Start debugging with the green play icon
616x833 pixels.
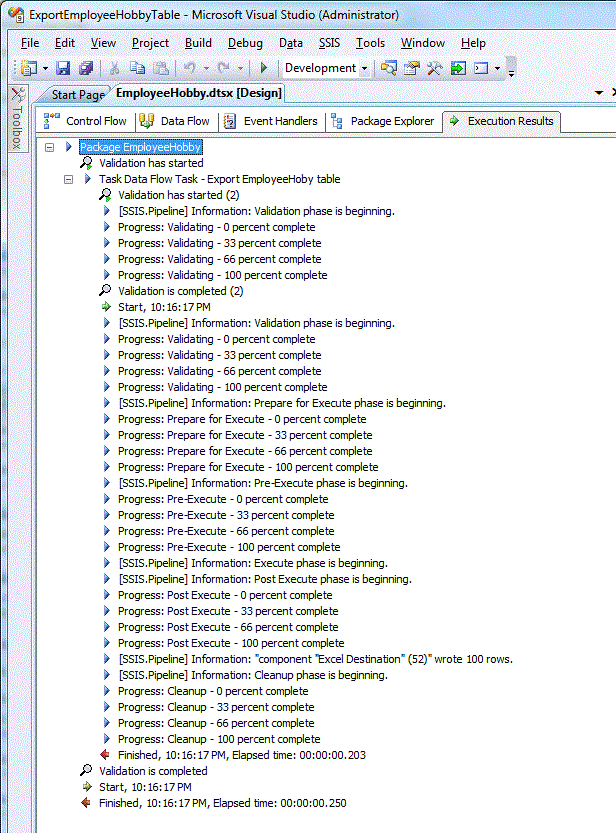click(x=263, y=68)
